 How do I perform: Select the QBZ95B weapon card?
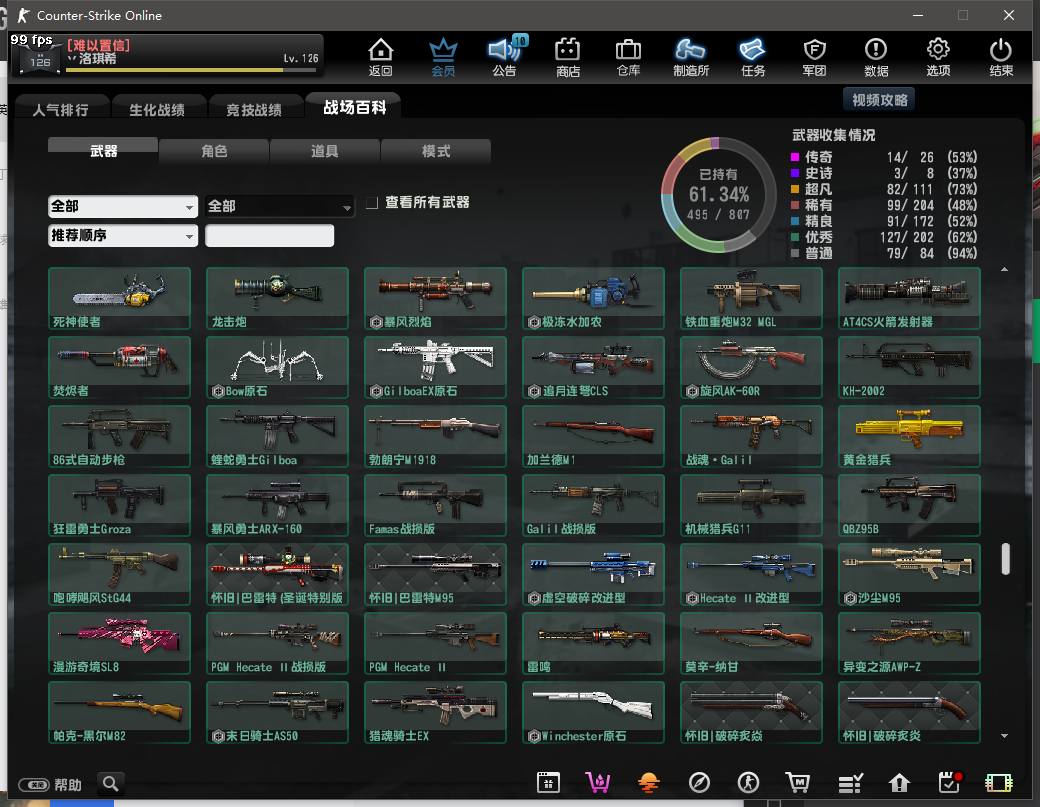pos(909,505)
